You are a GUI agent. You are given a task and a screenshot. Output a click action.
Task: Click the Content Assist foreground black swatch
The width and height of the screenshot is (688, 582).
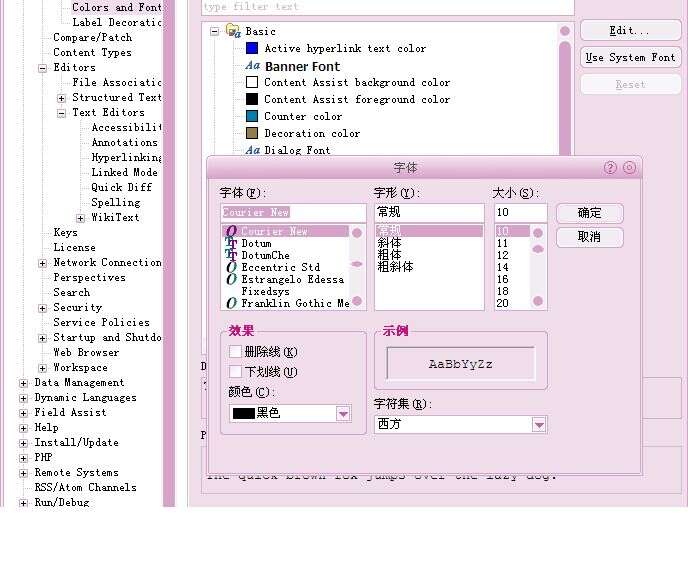tap(252, 99)
